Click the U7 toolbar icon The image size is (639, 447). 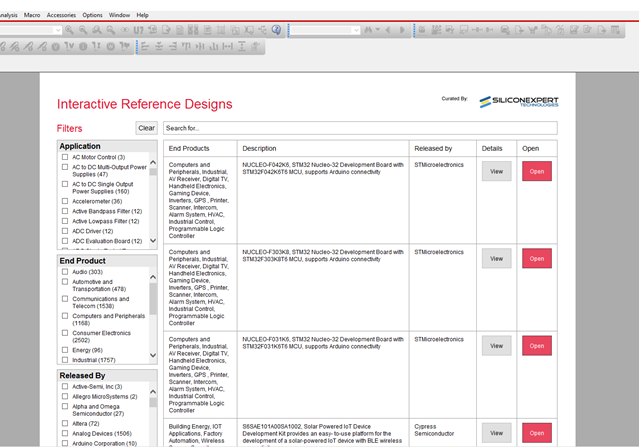139,30
